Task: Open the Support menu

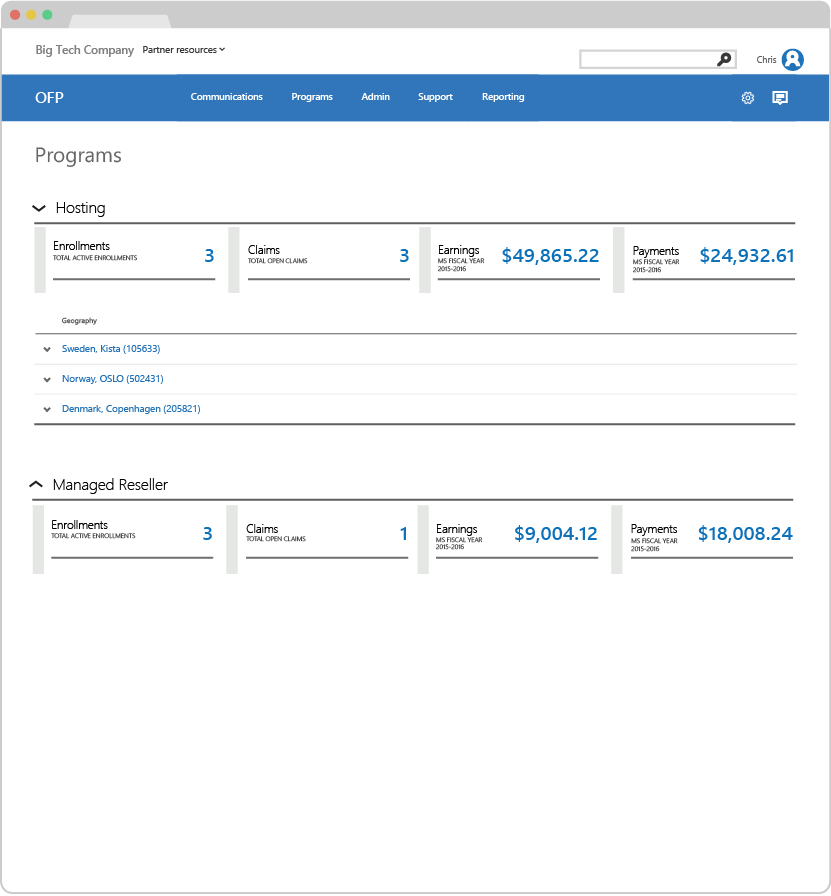Action: (x=435, y=97)
